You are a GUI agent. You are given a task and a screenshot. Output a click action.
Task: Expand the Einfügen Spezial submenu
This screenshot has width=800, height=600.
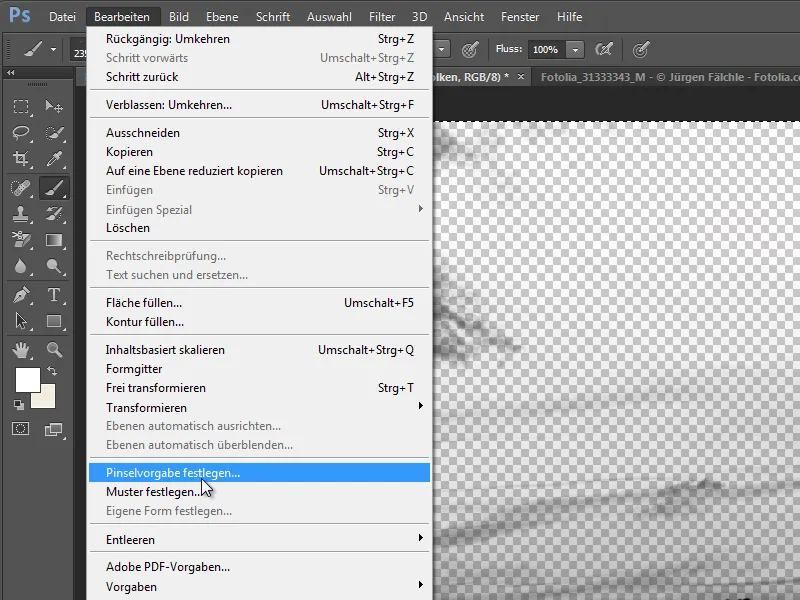coord(420,209)
